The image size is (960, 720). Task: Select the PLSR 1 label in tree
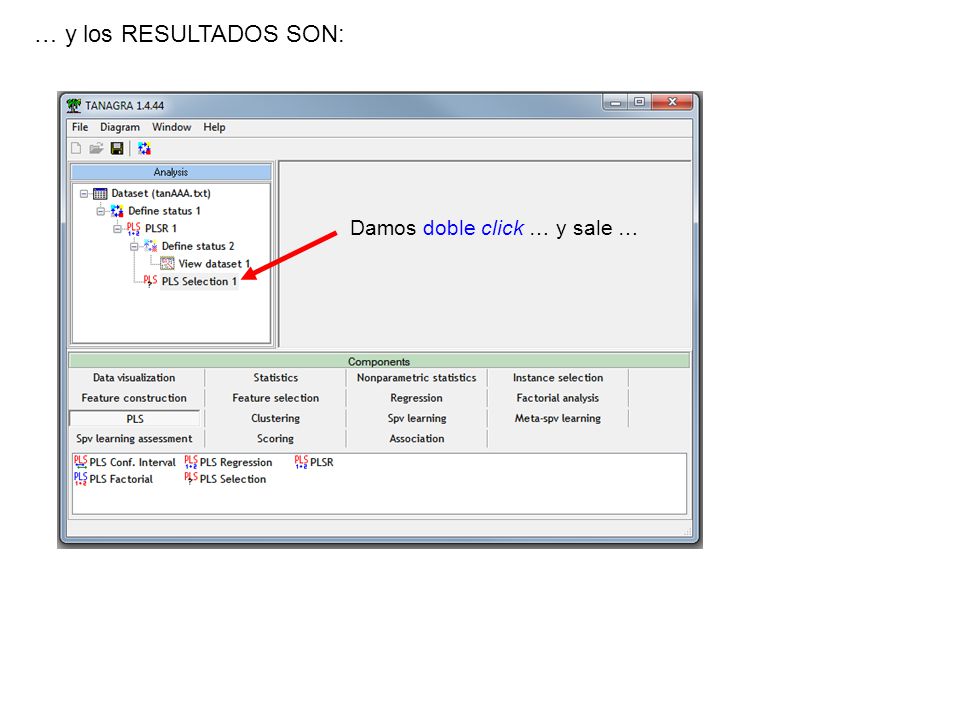(x=161, y=228)
